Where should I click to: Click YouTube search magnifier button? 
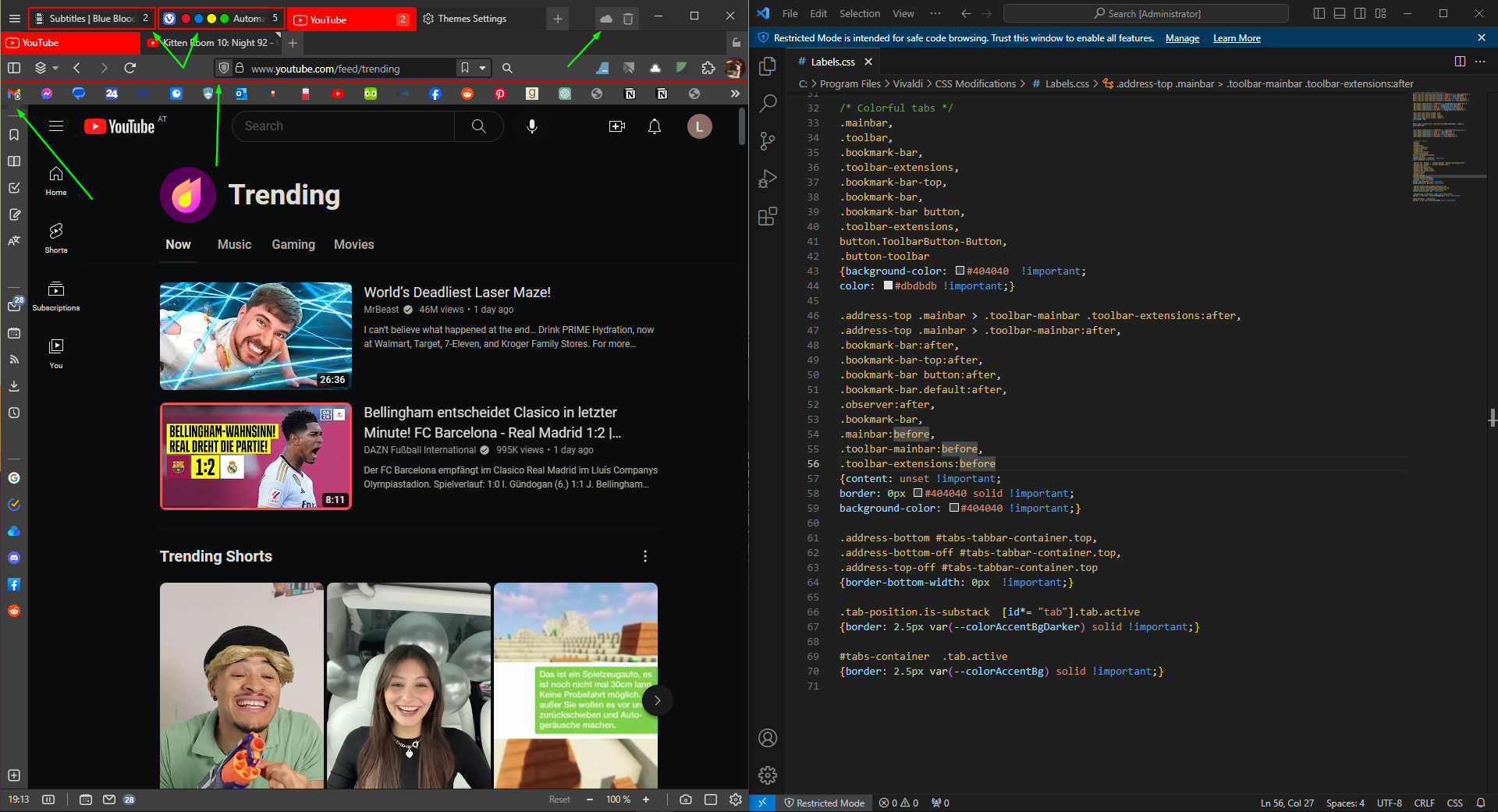[x=479, y=126]
